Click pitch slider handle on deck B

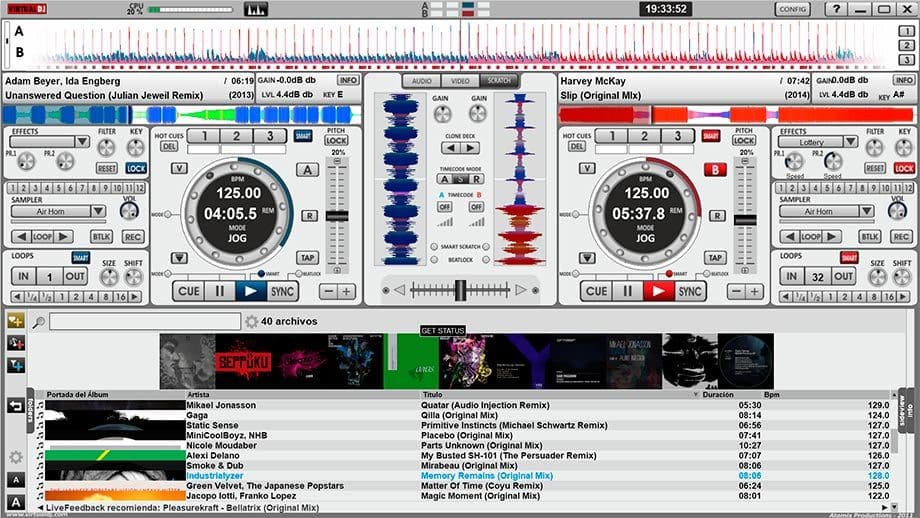pos(745,220)
